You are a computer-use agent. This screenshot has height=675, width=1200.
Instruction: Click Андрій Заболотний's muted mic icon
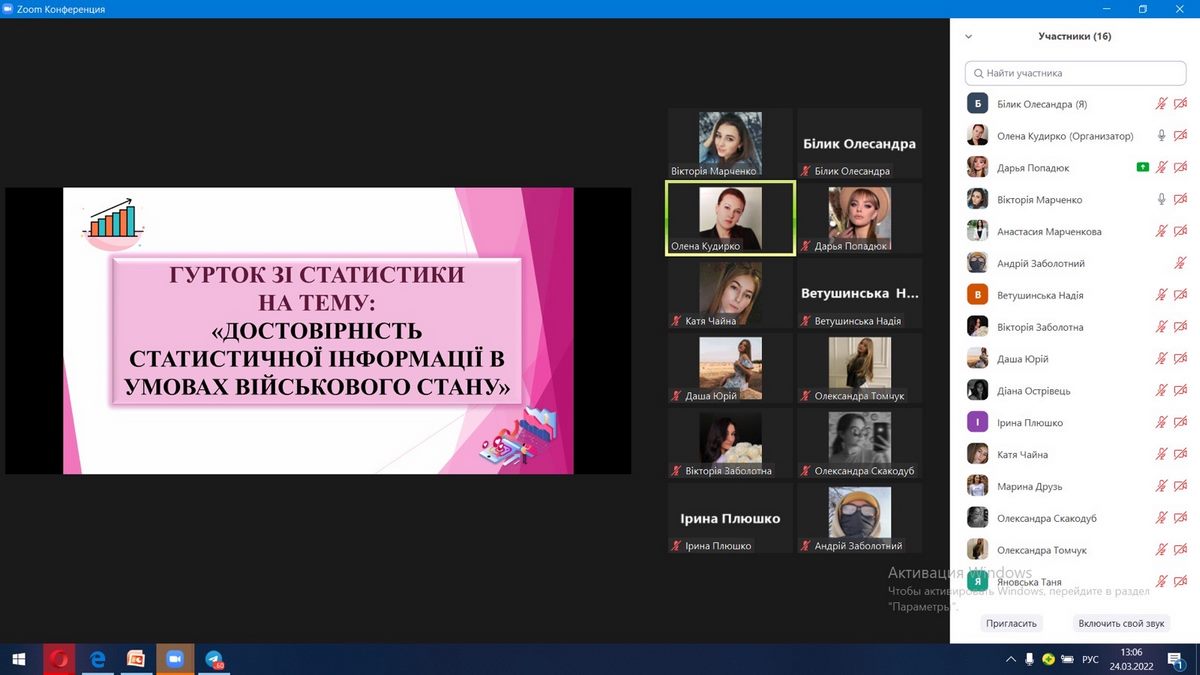pyautogui.click(x=1180, y=264)
